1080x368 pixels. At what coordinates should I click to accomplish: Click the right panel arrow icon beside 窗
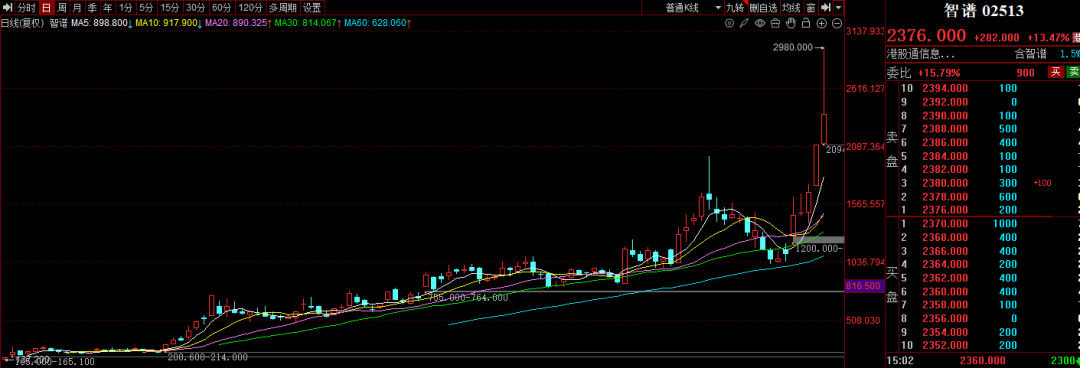click(x=825, y=8)
